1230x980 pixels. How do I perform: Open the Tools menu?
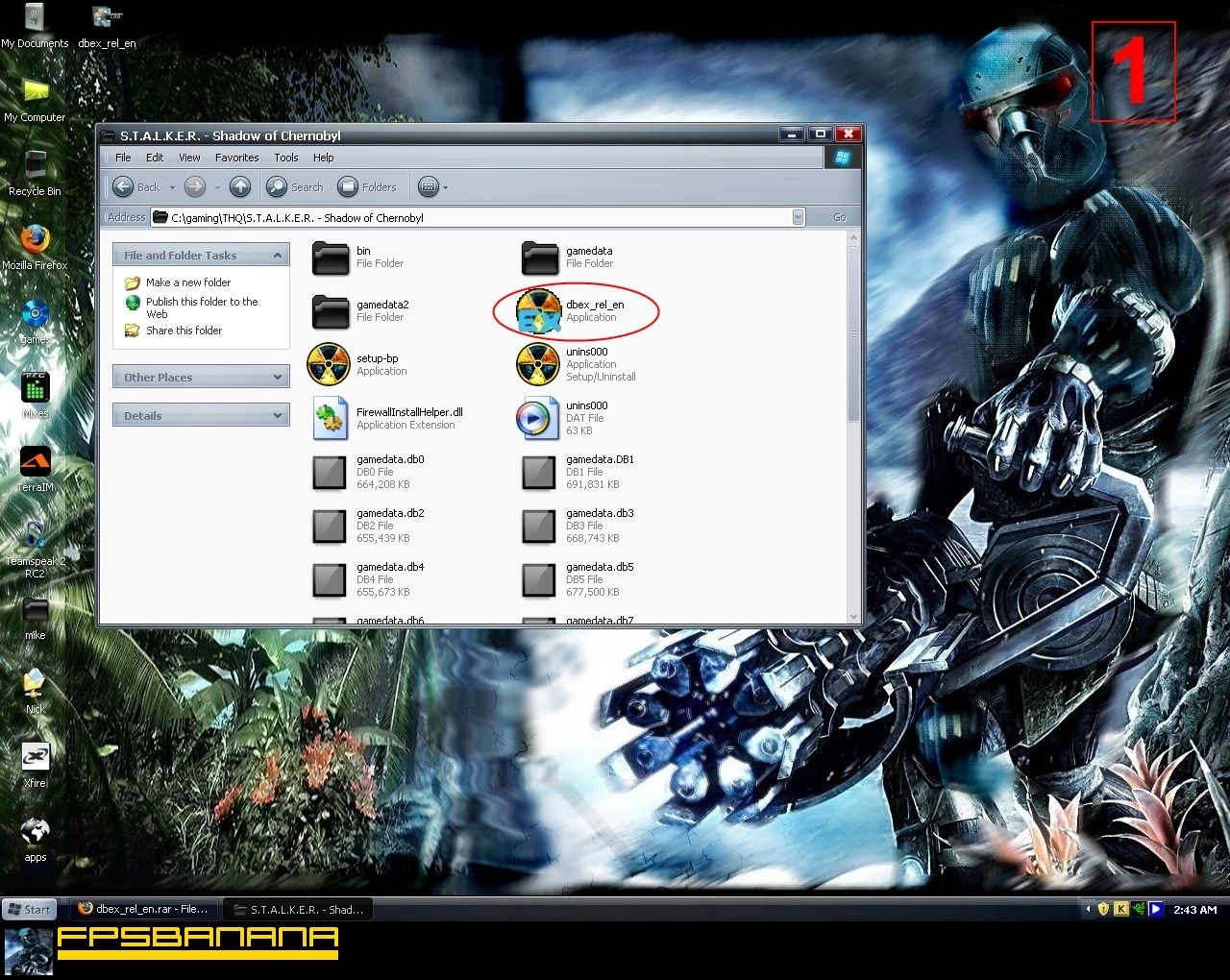285,158
